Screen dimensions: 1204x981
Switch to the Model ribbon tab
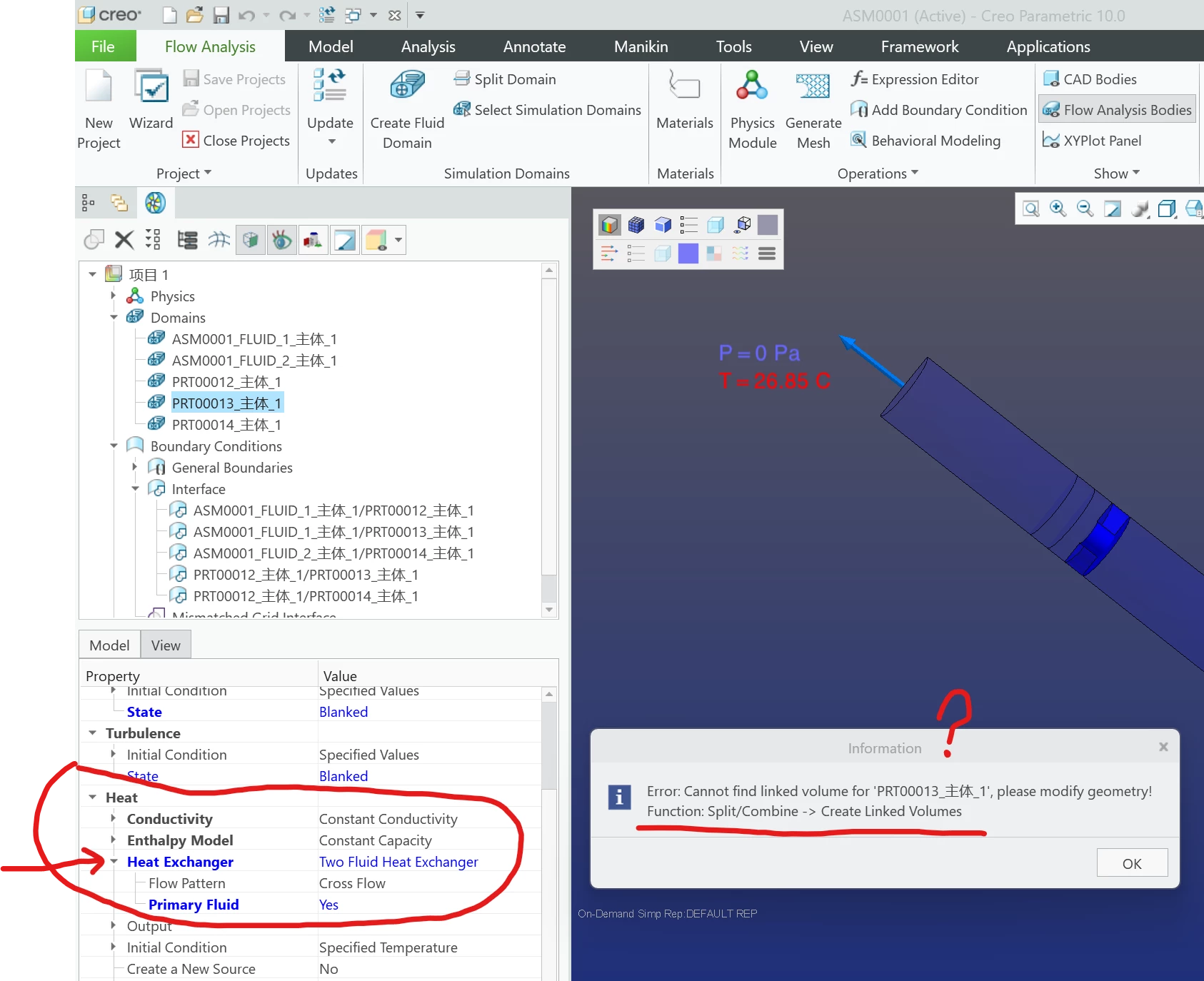[x=331, y=46]
